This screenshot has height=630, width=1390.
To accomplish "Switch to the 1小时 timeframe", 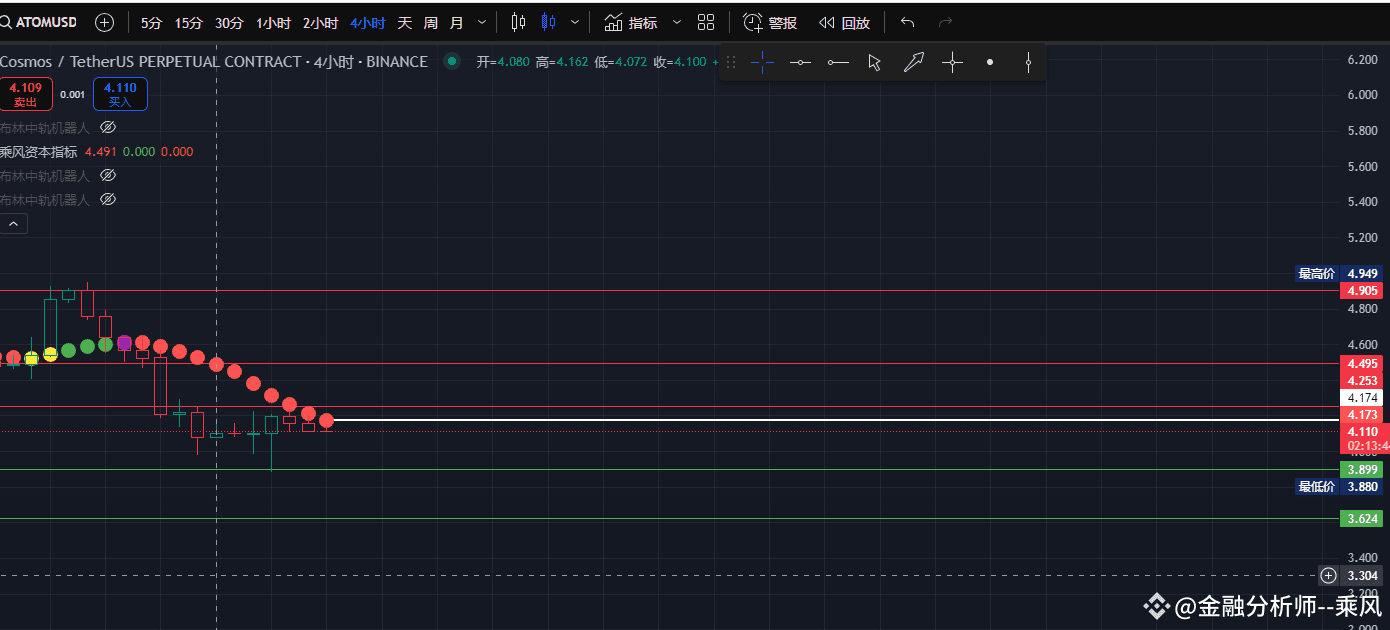I will tap(273, 21).
